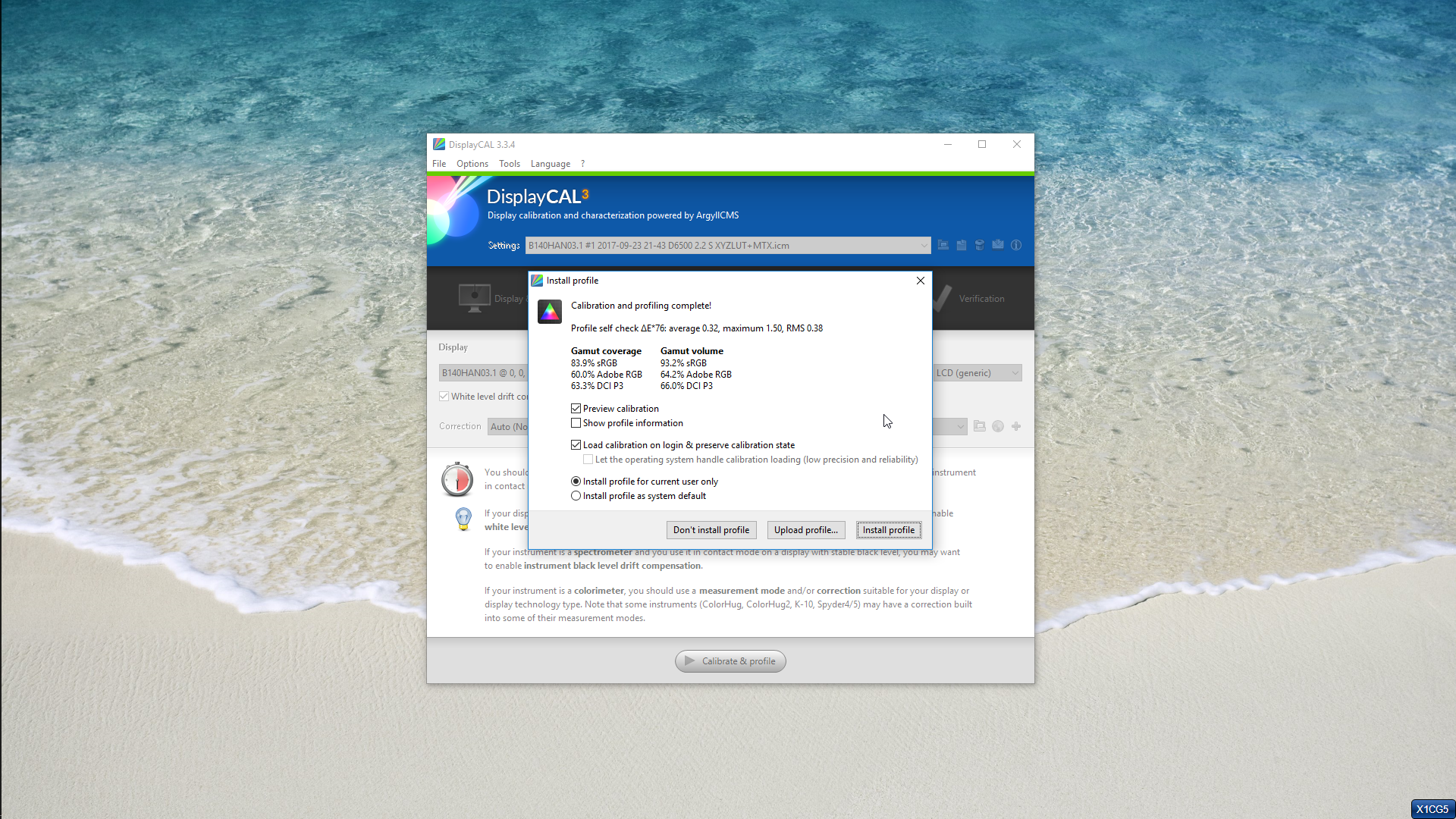Enable Show profile information checkbox
This screenshot has height=819, width=1456.
click(576, 423)
